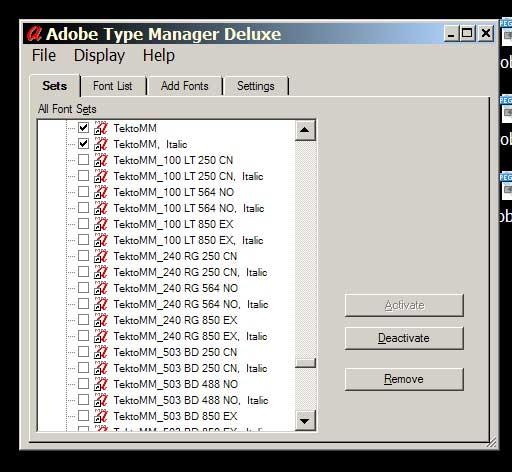Image resolution: width=512 pixels, height=472 pixels.
Task: Click the font list scroll down arrow
Action: point(305,421)
